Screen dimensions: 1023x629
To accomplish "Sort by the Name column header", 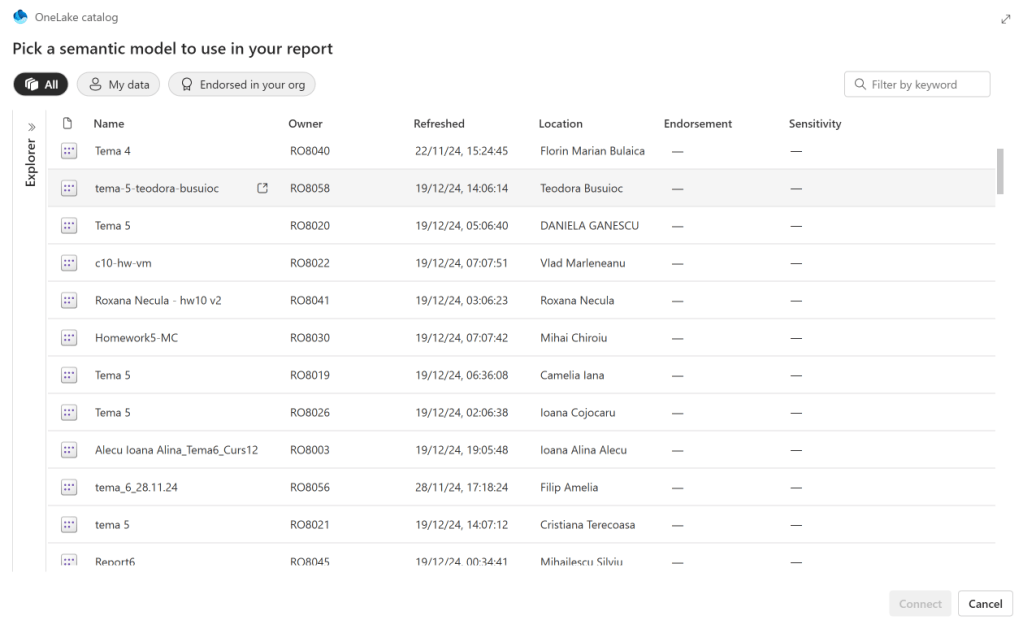I will pyautogui.click(x=109, y=124).
